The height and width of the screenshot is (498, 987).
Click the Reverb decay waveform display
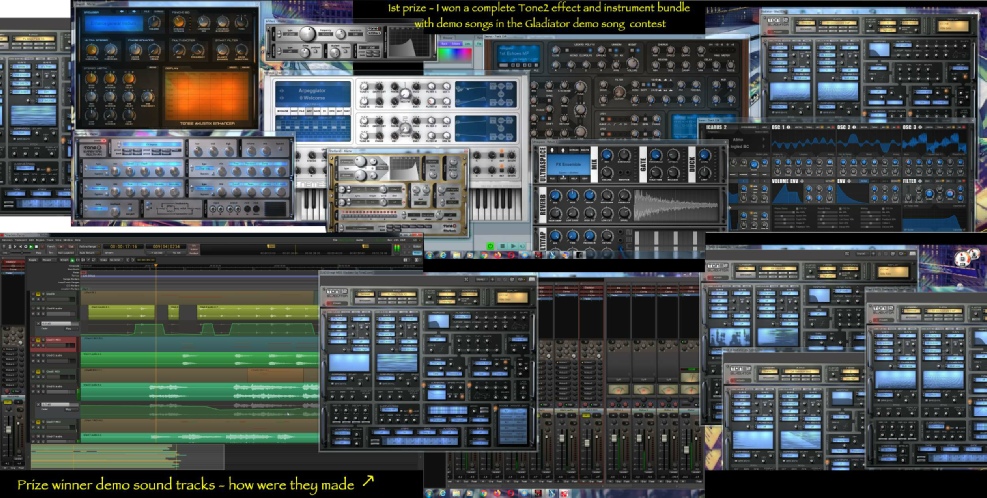point(675,204)
